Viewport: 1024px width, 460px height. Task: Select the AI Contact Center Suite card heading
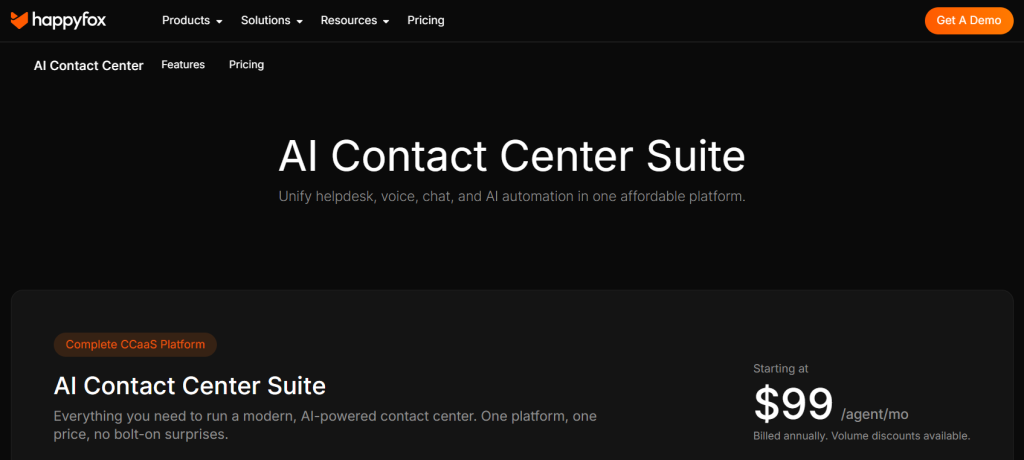pyautogui.click(x=189, y=386)
